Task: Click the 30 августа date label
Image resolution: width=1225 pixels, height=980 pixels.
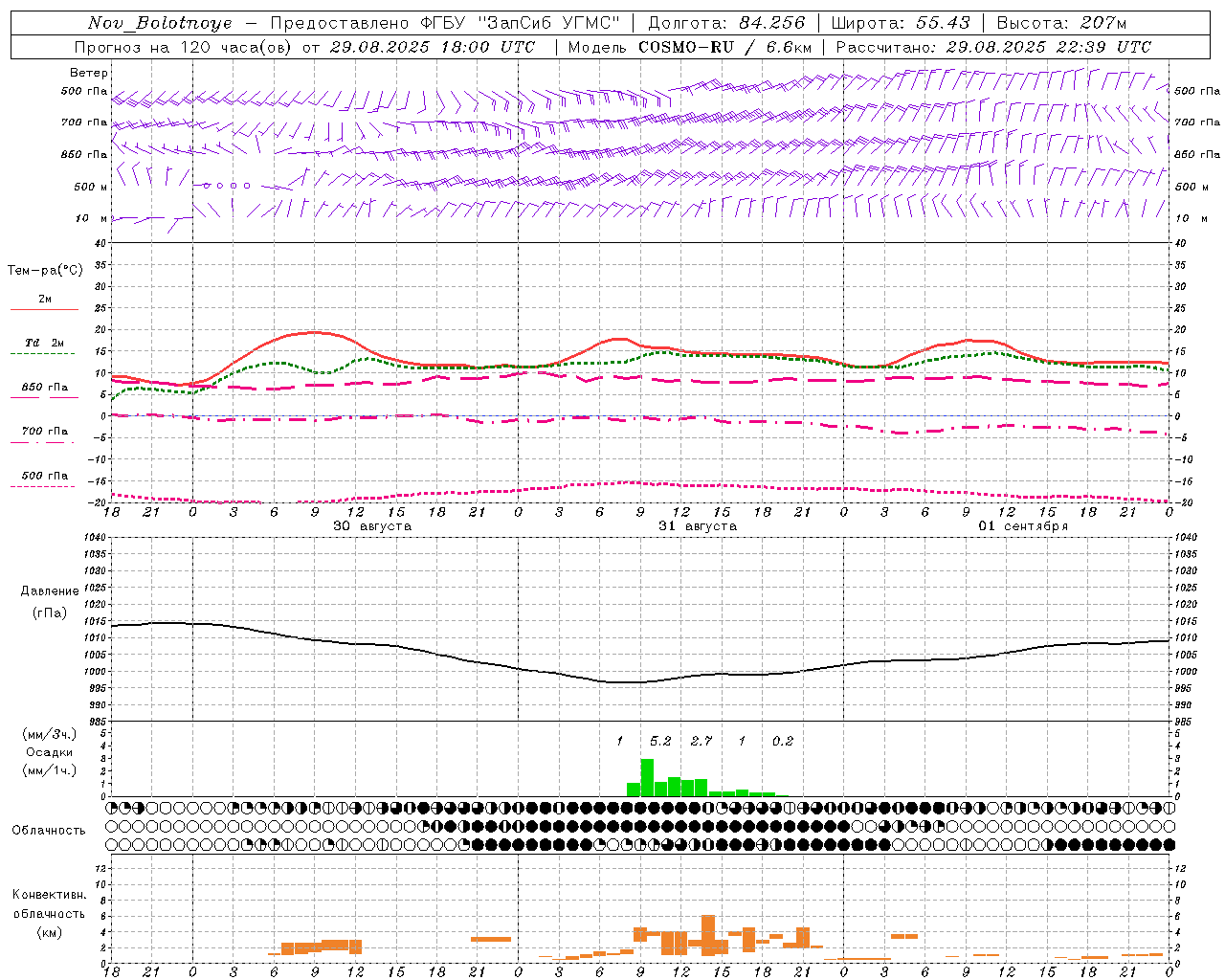Action: tap(372, 526)
